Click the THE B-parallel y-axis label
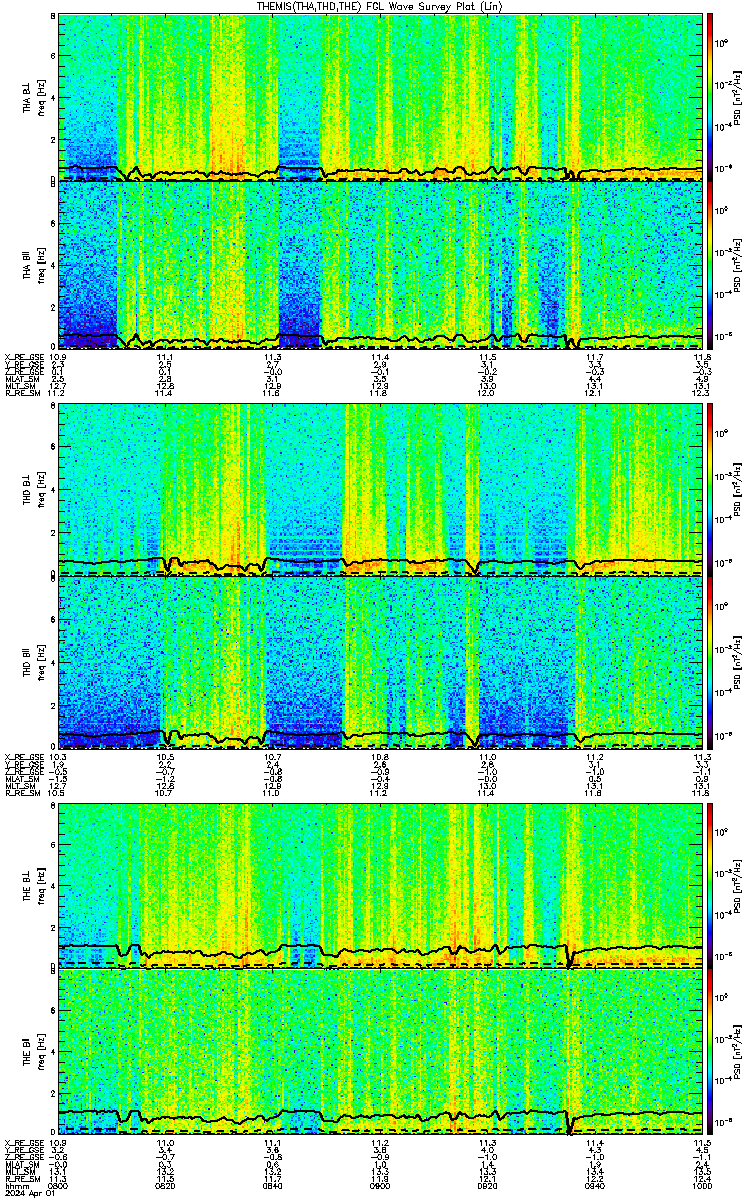This screenshot has width=750, height=1200. (x=28, y=1054)
